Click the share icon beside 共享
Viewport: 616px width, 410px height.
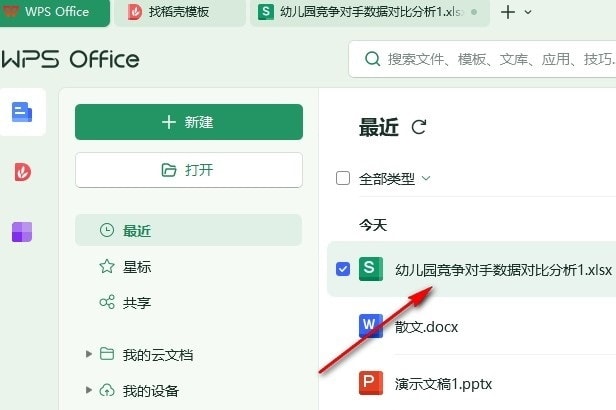(107, 302)
